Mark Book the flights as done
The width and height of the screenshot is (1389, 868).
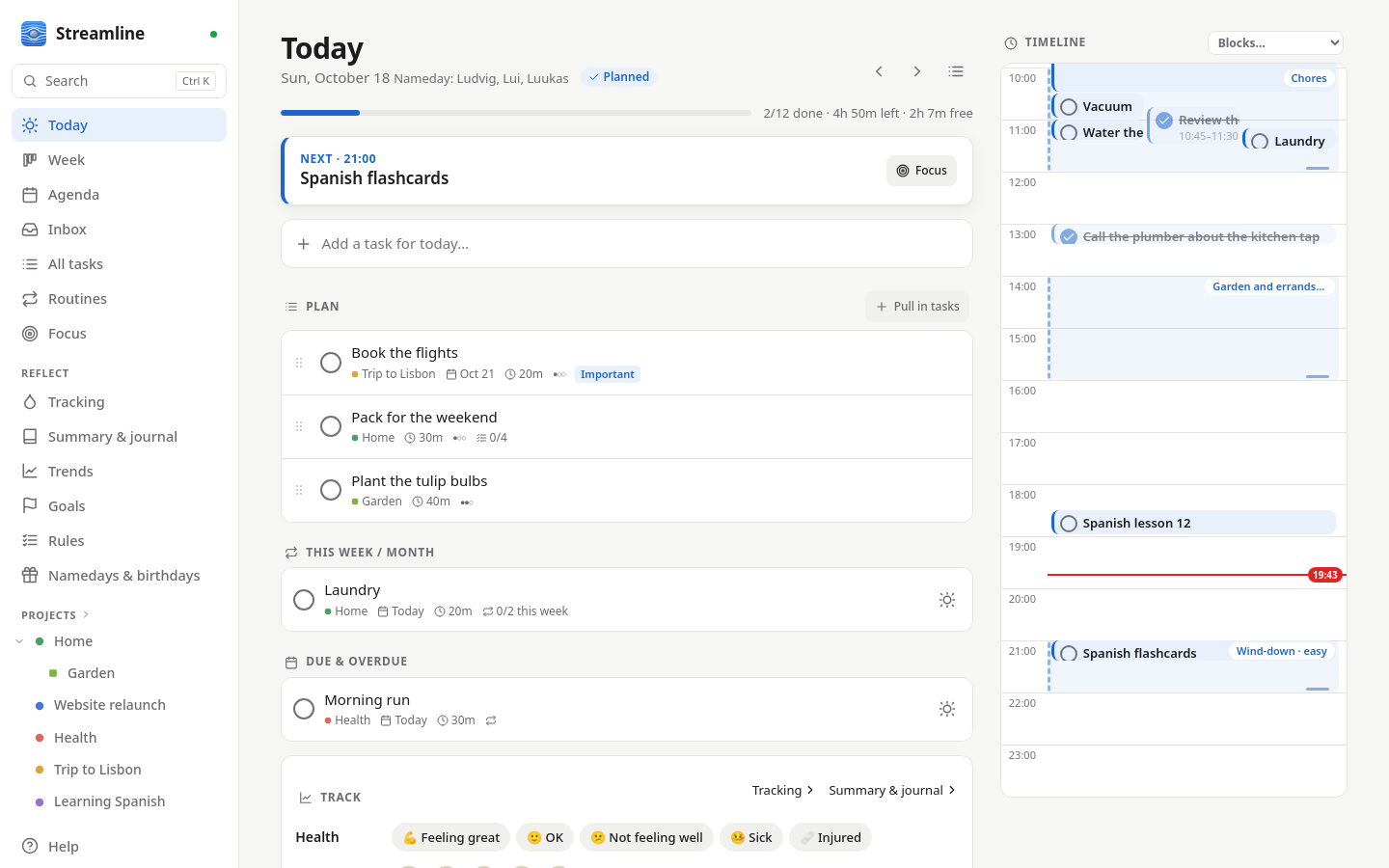331,363
